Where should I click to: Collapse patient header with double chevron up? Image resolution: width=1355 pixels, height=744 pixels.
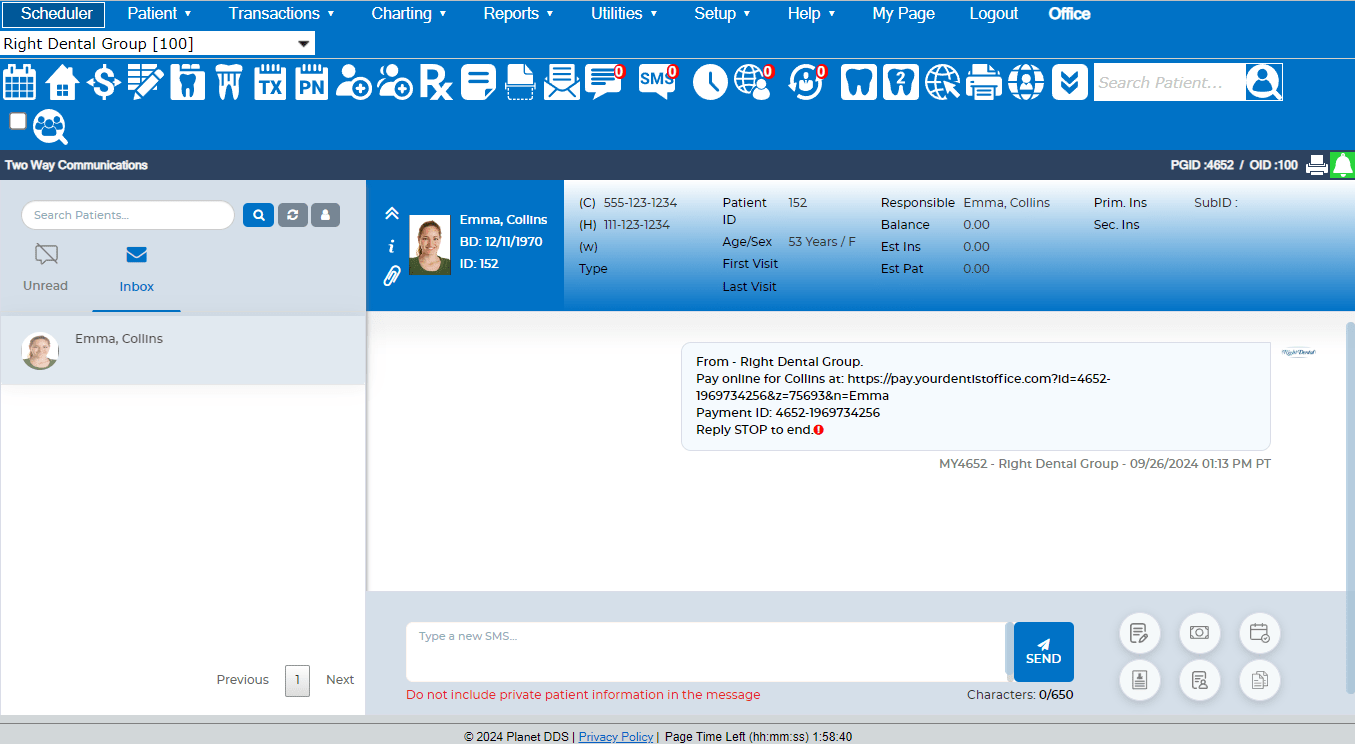[x=391, y=213]
